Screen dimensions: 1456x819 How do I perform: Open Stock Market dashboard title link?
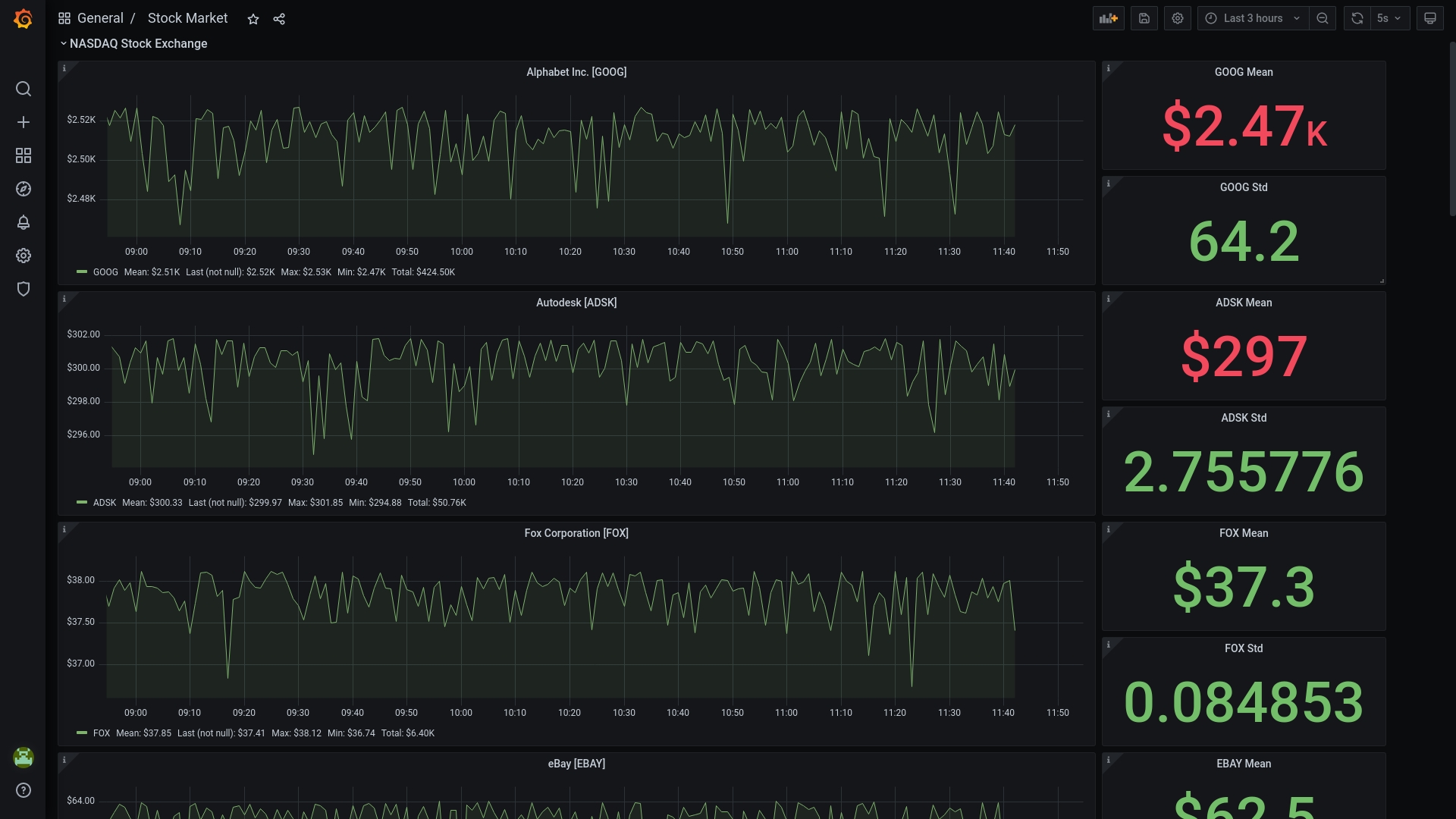[x=187, y=18]
